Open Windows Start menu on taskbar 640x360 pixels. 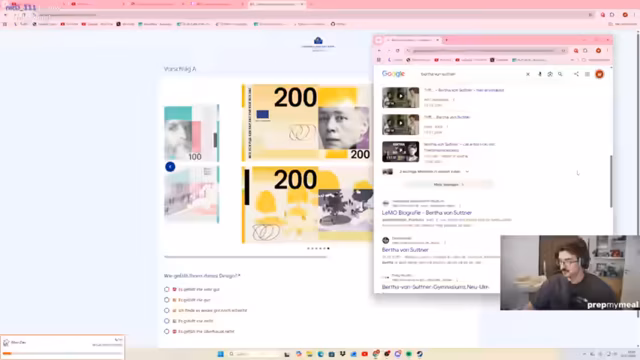220,354
